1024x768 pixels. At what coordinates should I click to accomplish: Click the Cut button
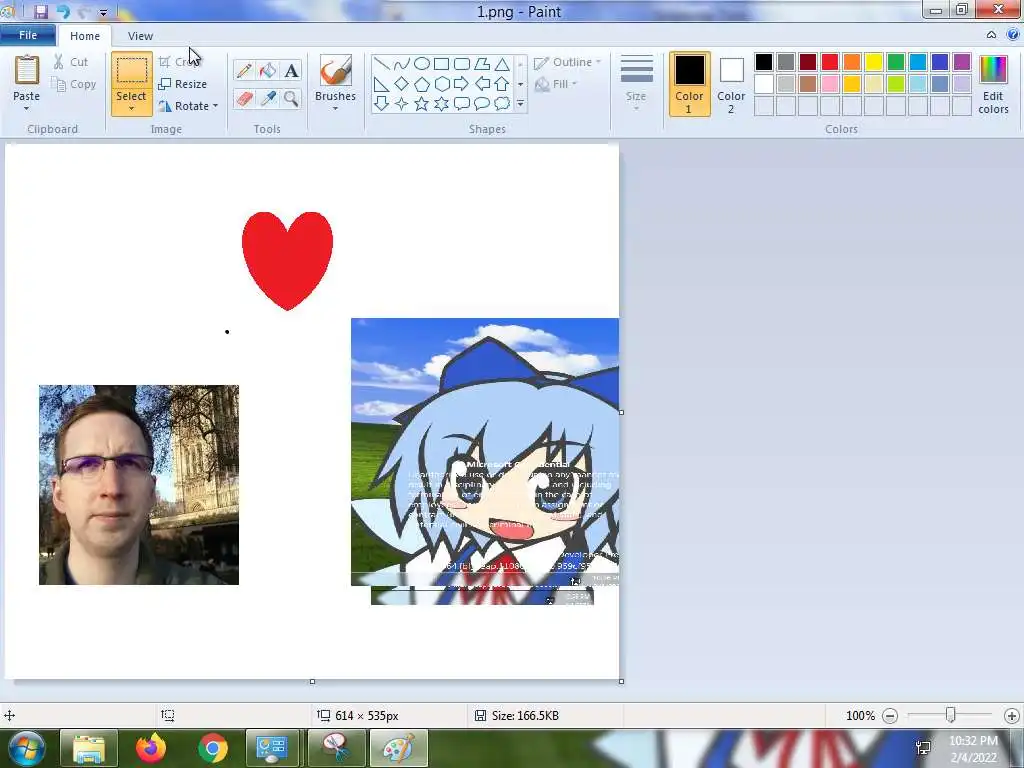[71, 62]
